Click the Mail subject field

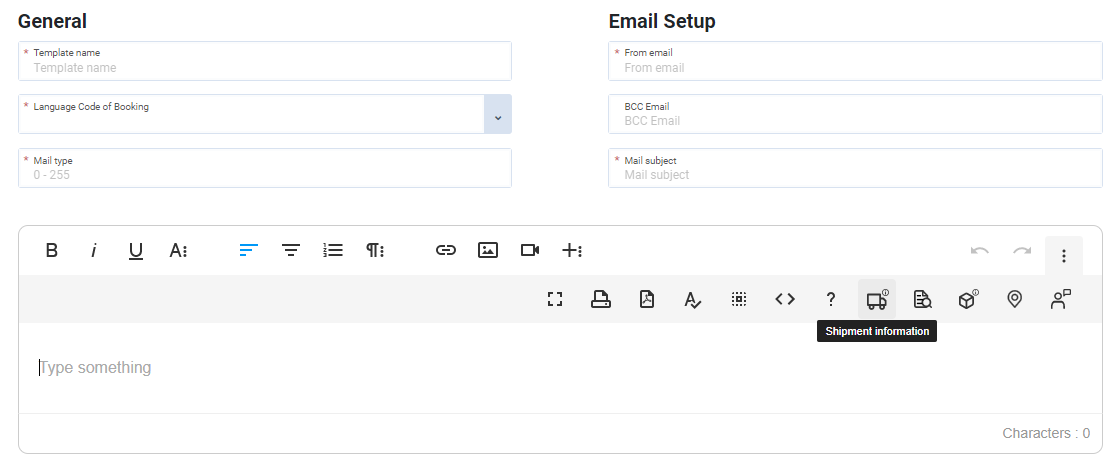click(x=855, y=175)
